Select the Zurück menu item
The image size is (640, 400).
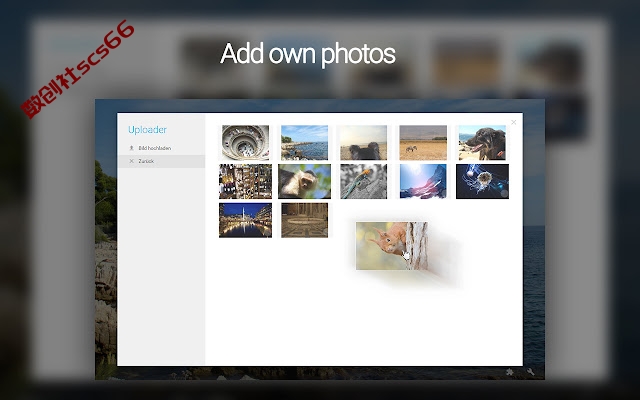(x=161, y=161)
